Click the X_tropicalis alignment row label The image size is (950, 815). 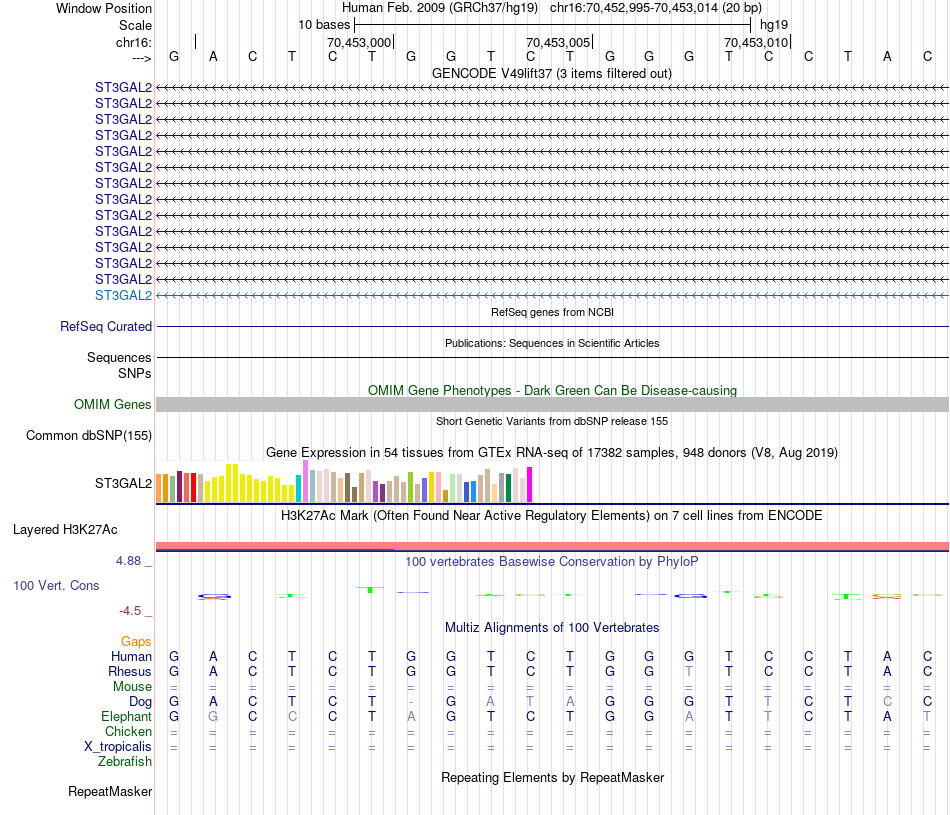[x=118, y=747]
